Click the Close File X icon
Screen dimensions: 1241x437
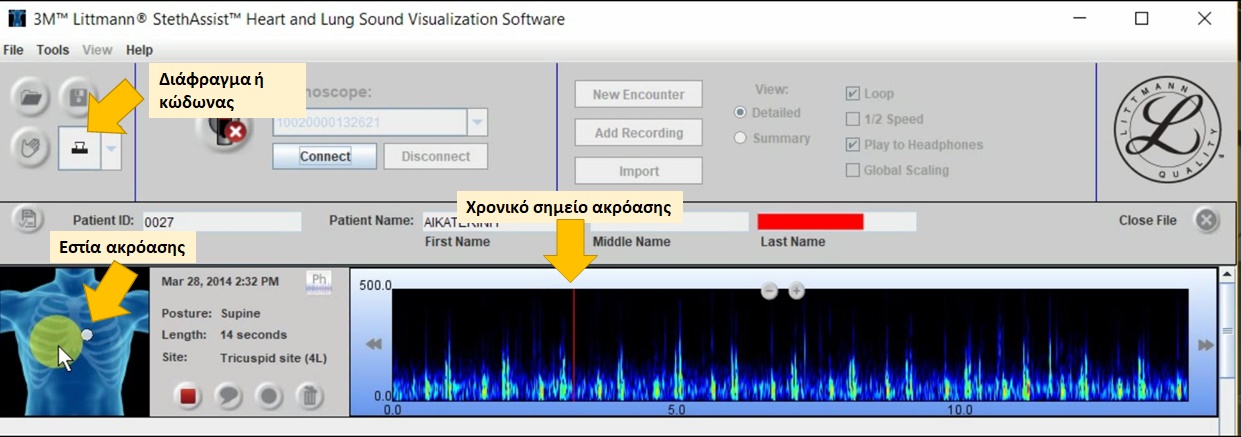pos(1206,221)
